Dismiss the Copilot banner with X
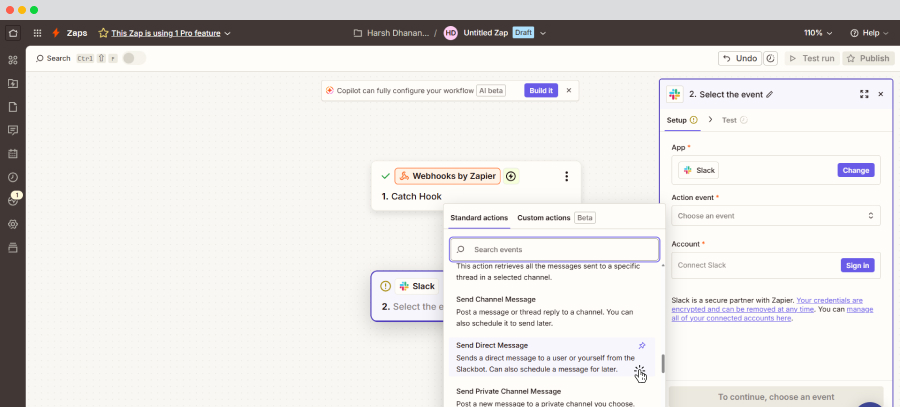Screen dimensions: 900x407 (x=569, y=90)
